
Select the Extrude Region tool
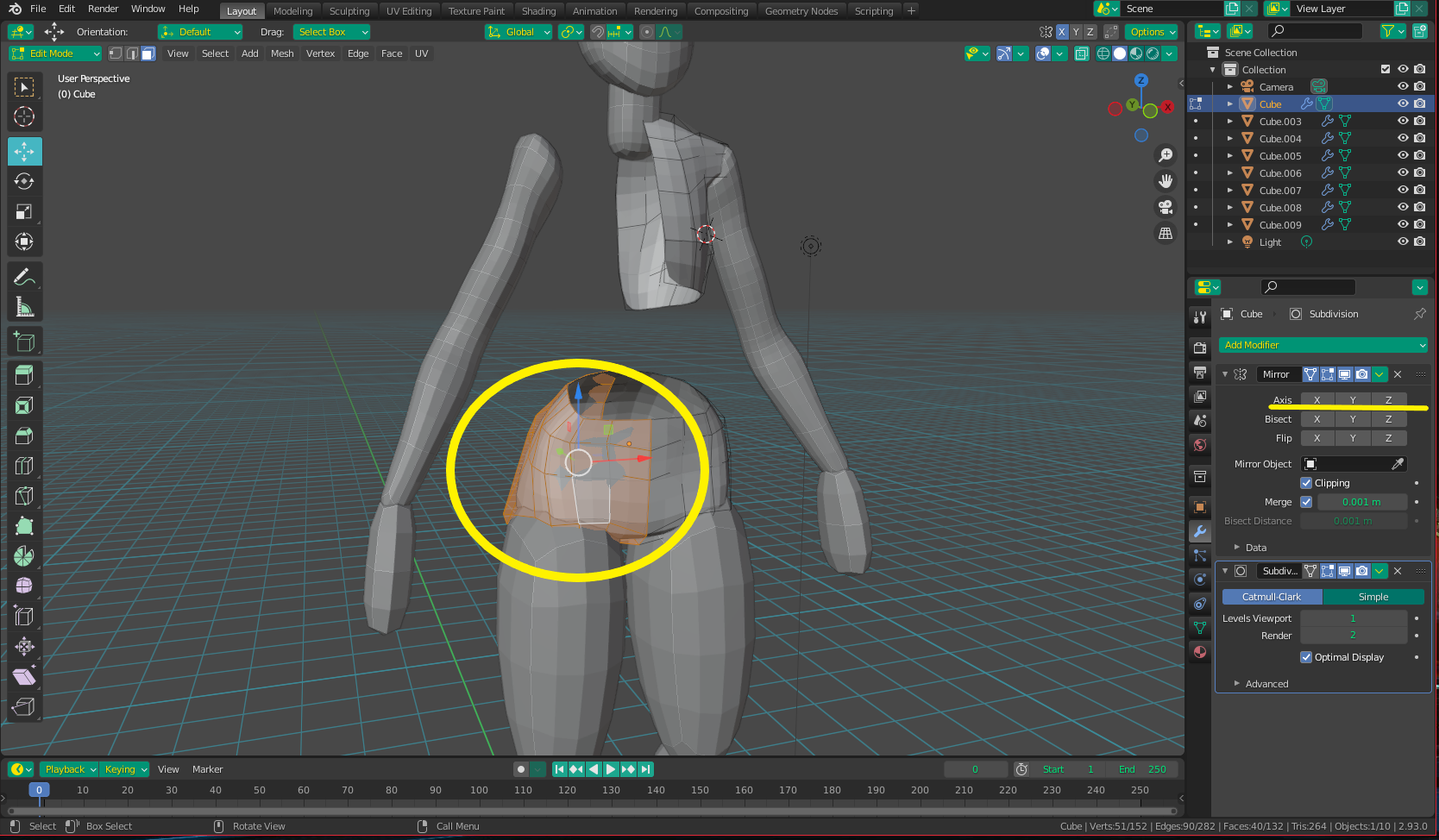point(24,375)
